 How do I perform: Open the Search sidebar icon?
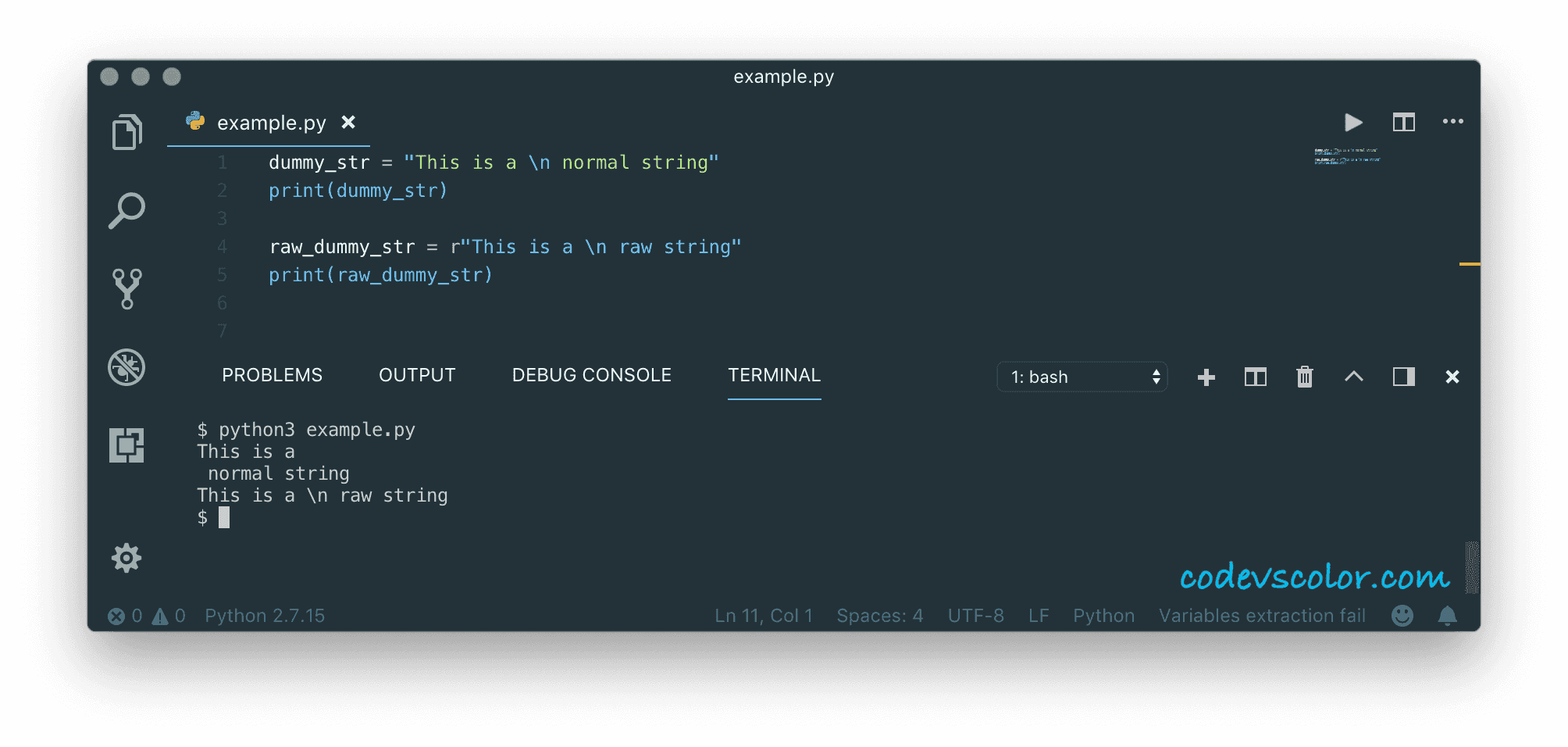point(127,209)
